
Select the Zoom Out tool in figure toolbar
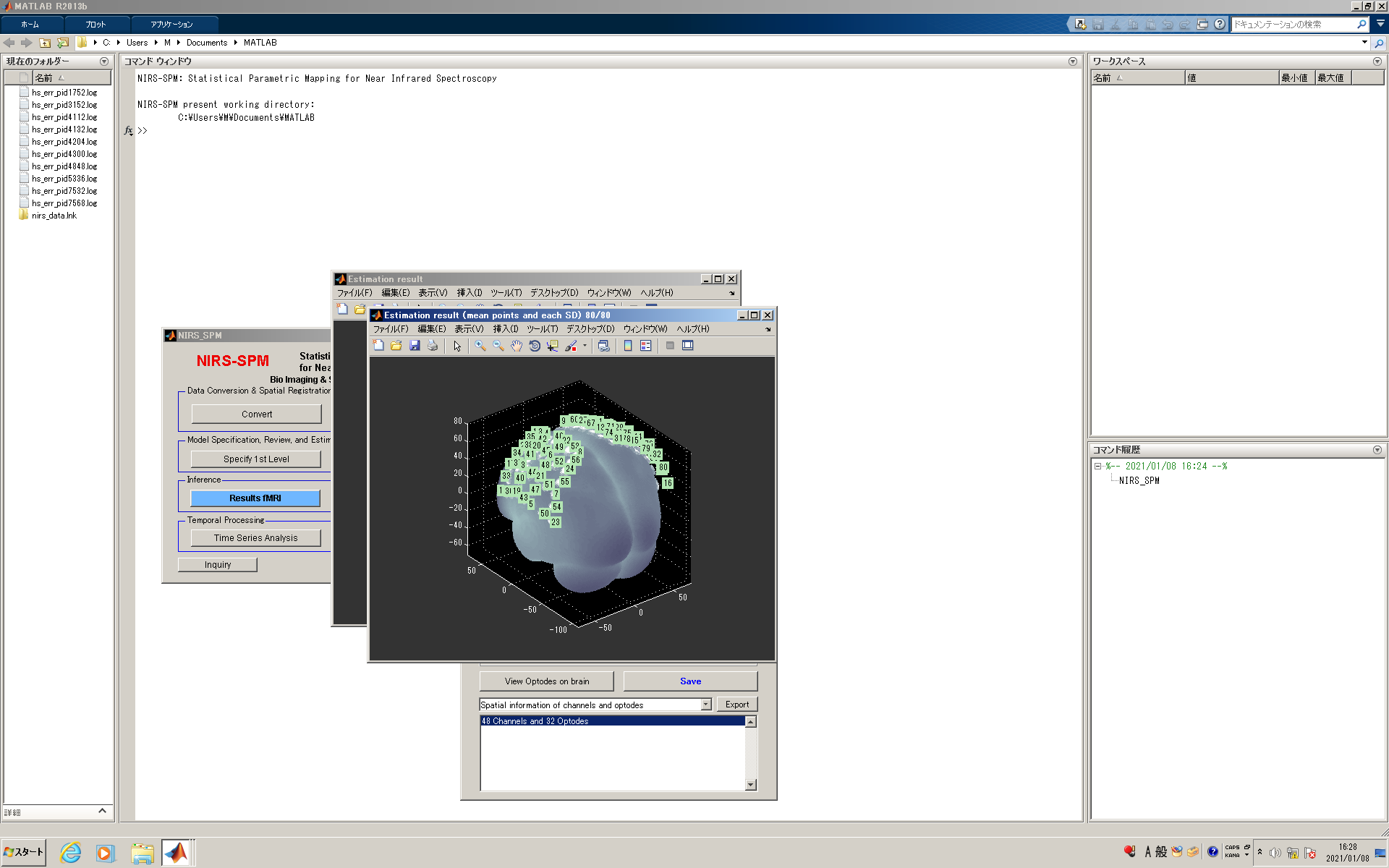point(498,346)
